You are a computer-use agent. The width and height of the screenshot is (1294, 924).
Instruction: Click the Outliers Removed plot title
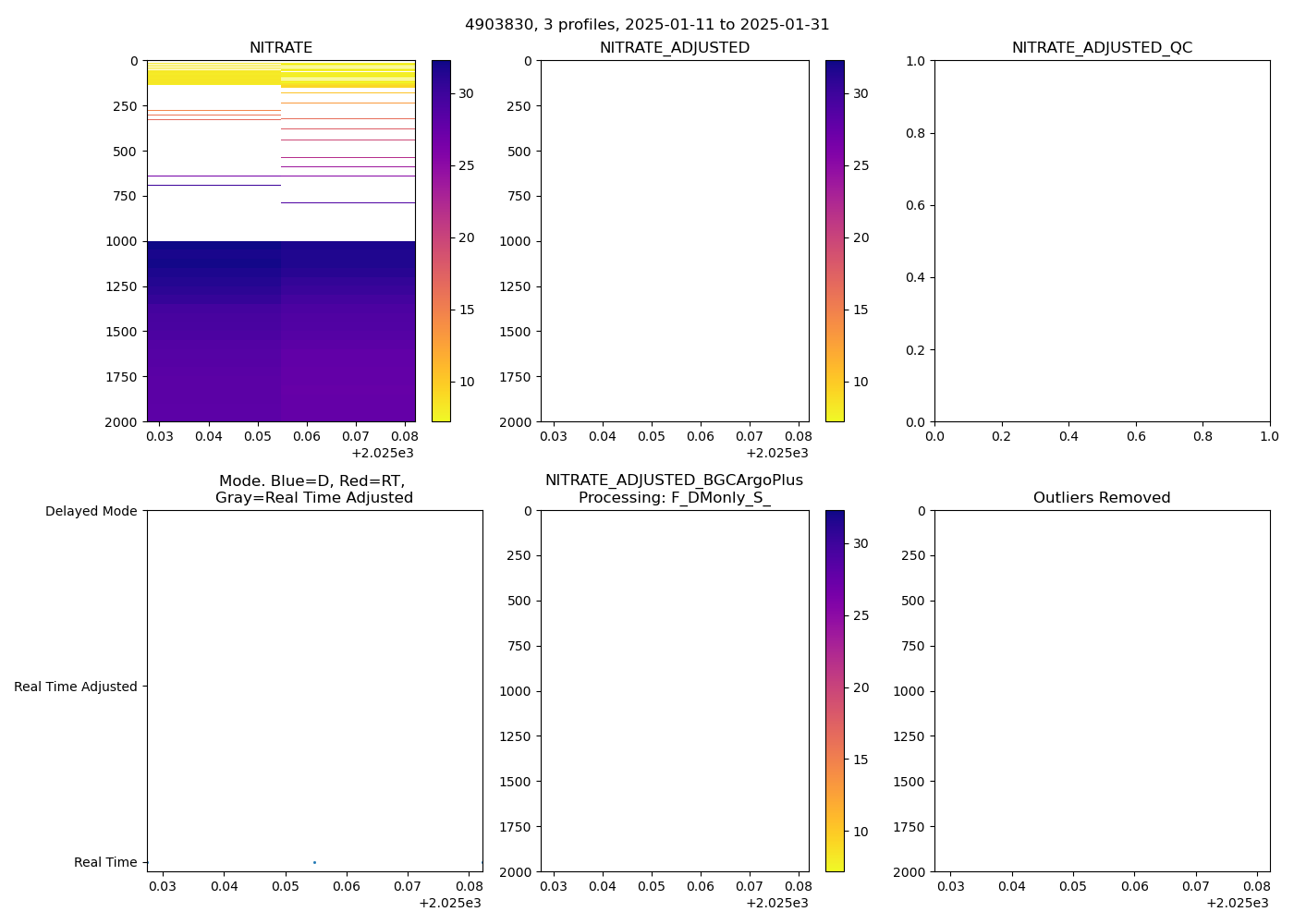[x=1102, y=498]
